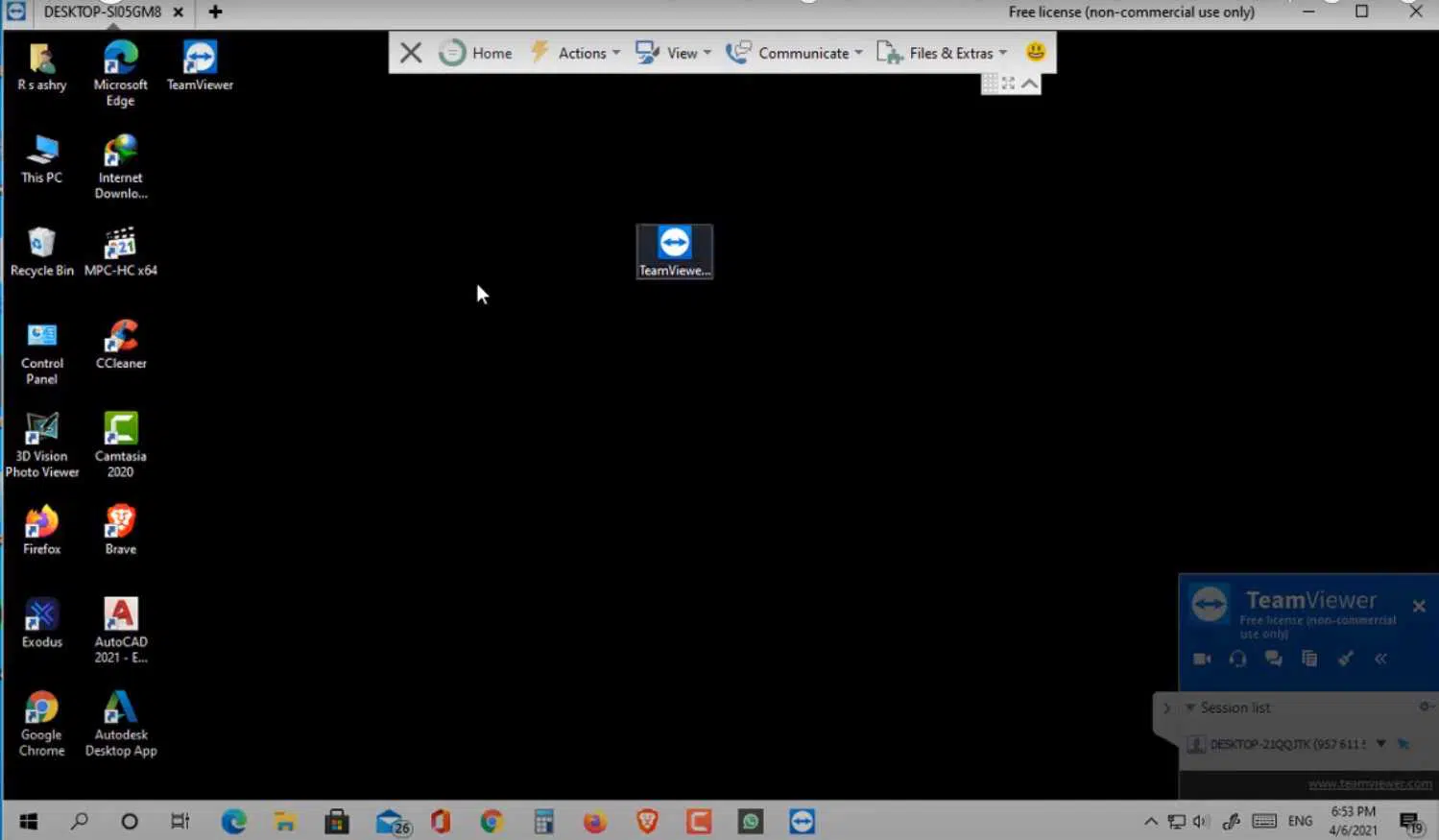Viewport: 1439px width, 840px height.
Task: Select the TeamViewer shortcut on the desktop's top row
Action: pyautogui.click(x=200, y=67)
